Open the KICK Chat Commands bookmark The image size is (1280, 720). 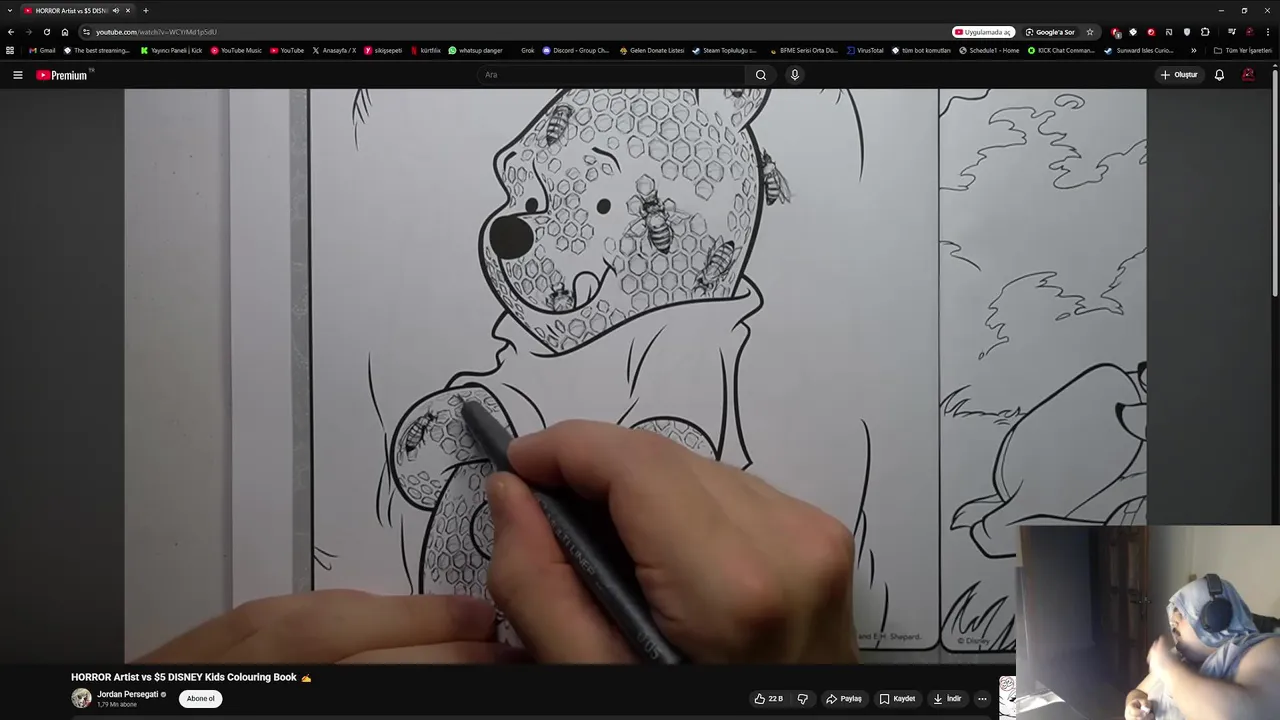pos(1062,50)
